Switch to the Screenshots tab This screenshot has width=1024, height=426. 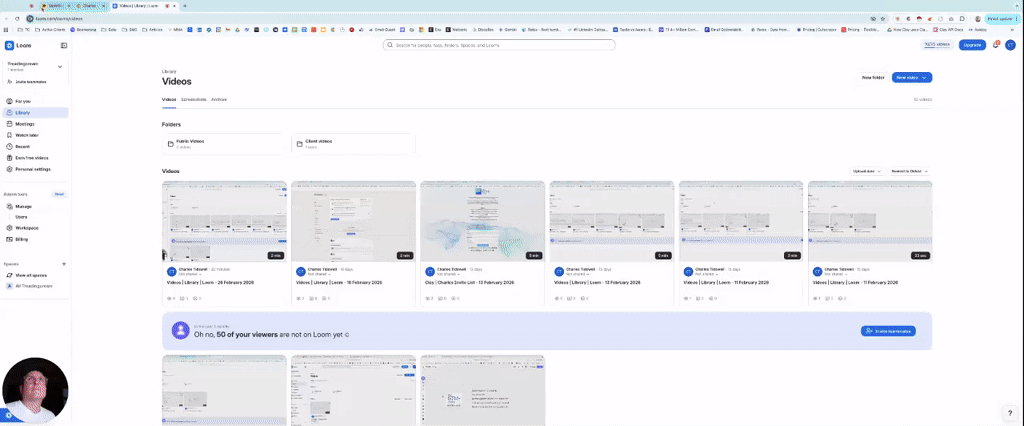(x=193, y=99)
